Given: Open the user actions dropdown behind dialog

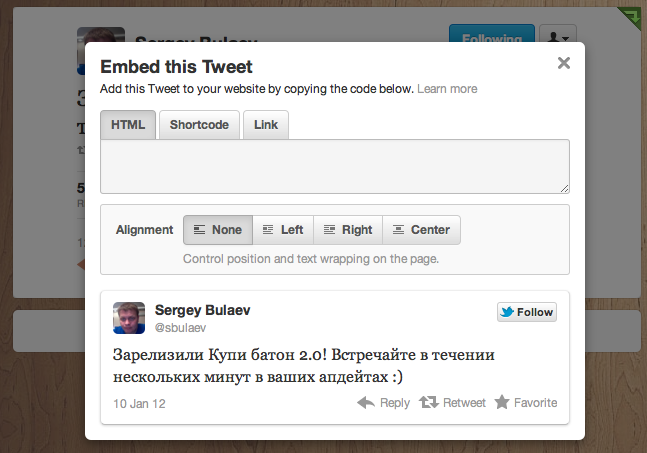Looking at the screenshot, I should 558,34.
